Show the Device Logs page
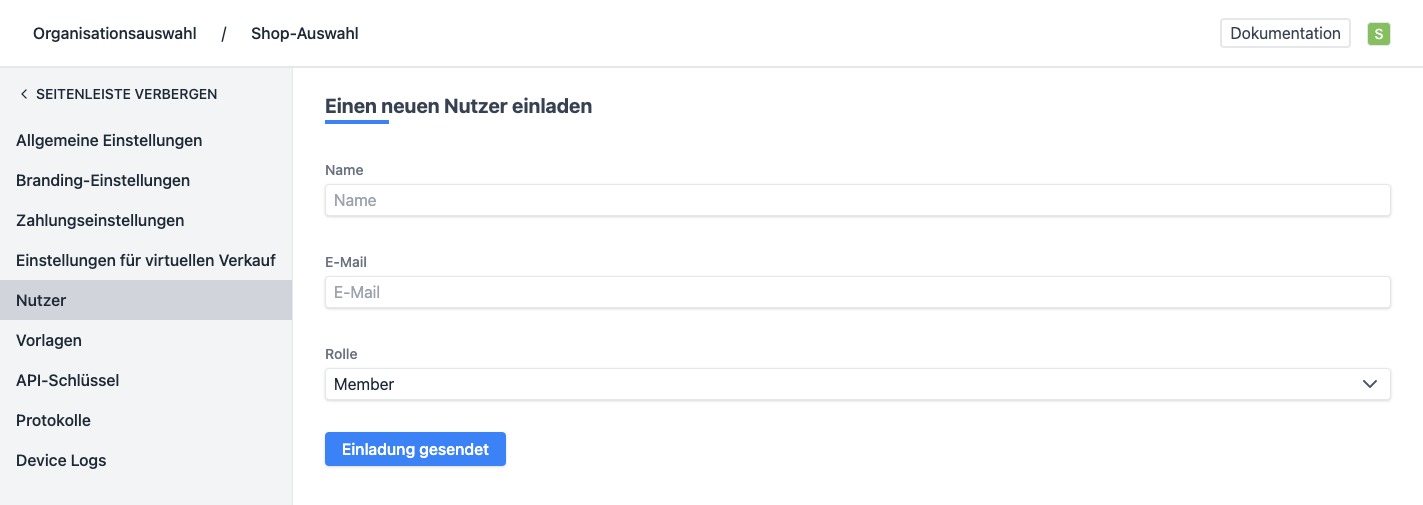The image size is (1423, 505). click(61, 460)
